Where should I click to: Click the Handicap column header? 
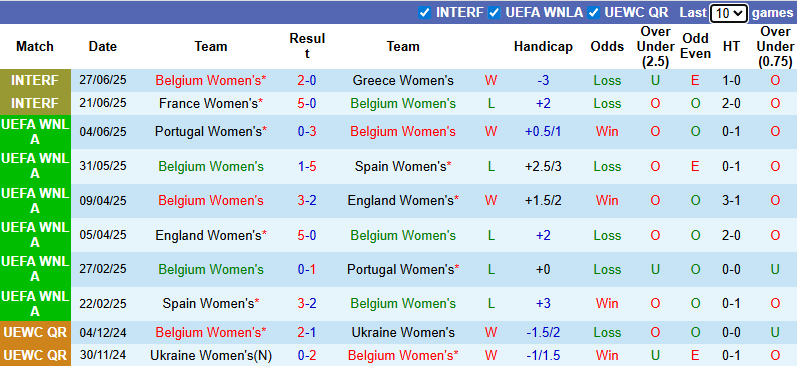(543, 46)
